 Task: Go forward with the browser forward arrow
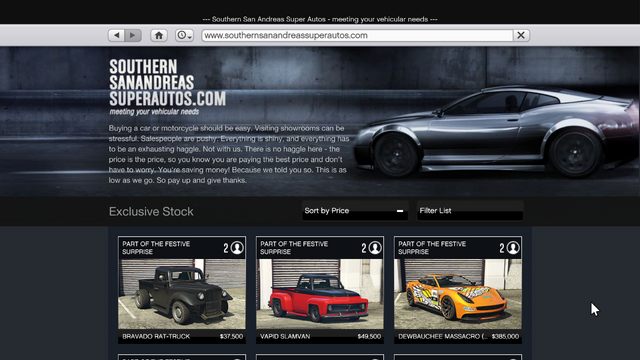click(x=133, y=35)
